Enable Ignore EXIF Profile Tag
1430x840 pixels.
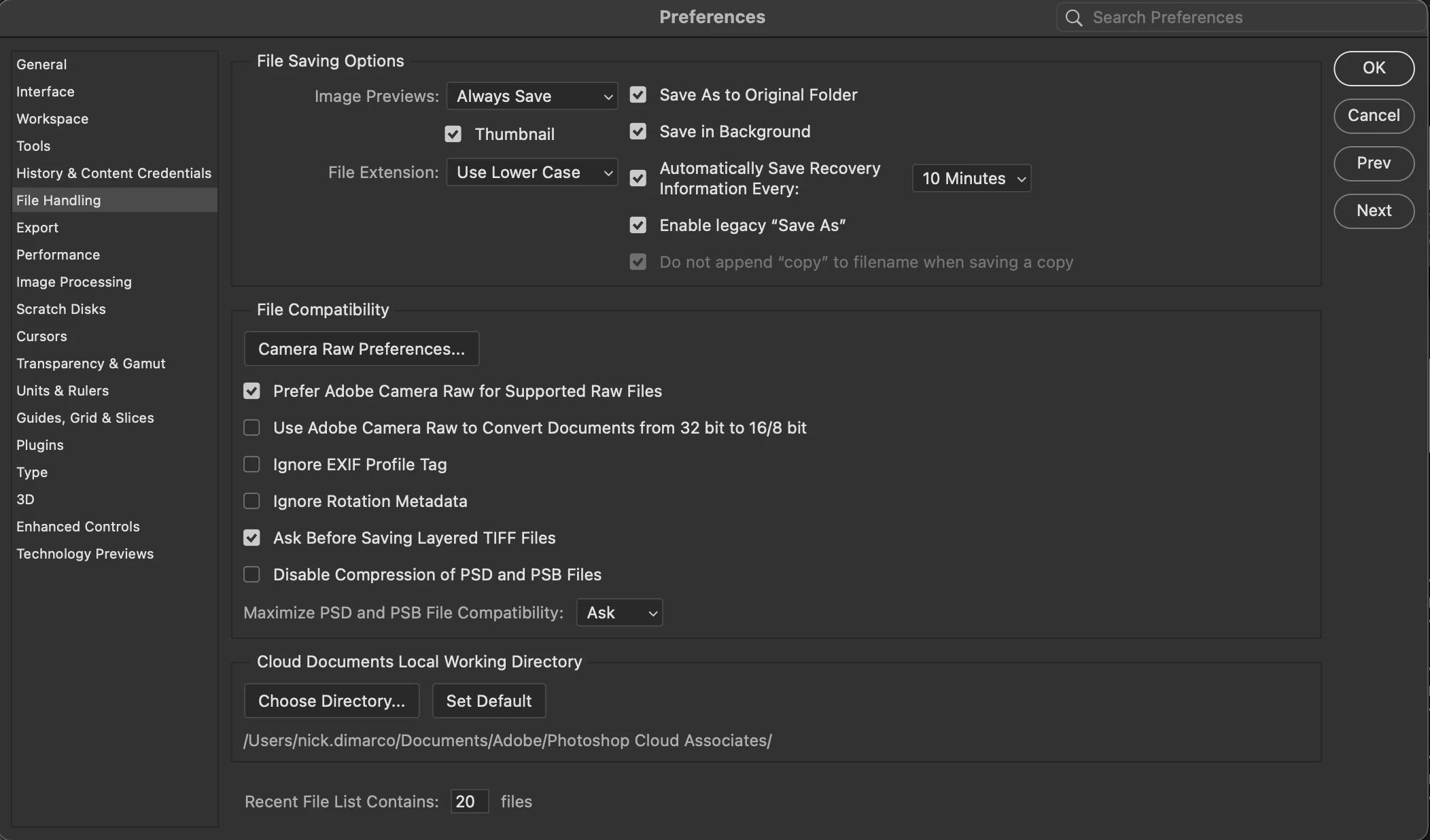pyautogui.click(x=251, y=465)
